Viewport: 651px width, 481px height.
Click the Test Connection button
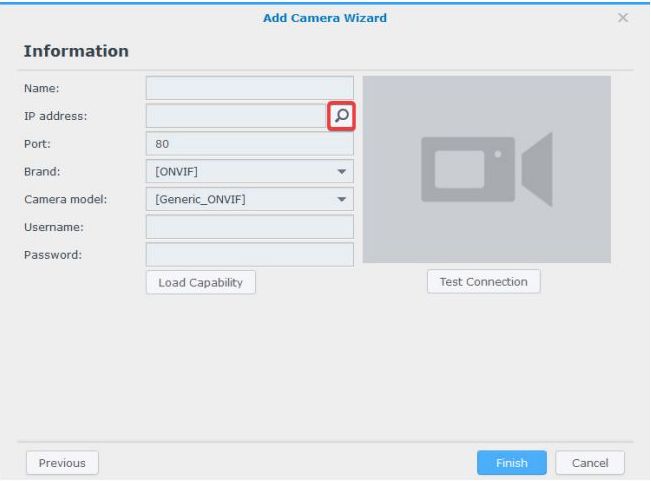[483, 282]
